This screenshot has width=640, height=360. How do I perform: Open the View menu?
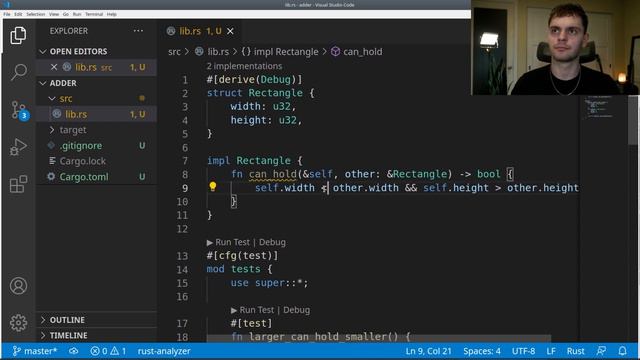[54, 14]
